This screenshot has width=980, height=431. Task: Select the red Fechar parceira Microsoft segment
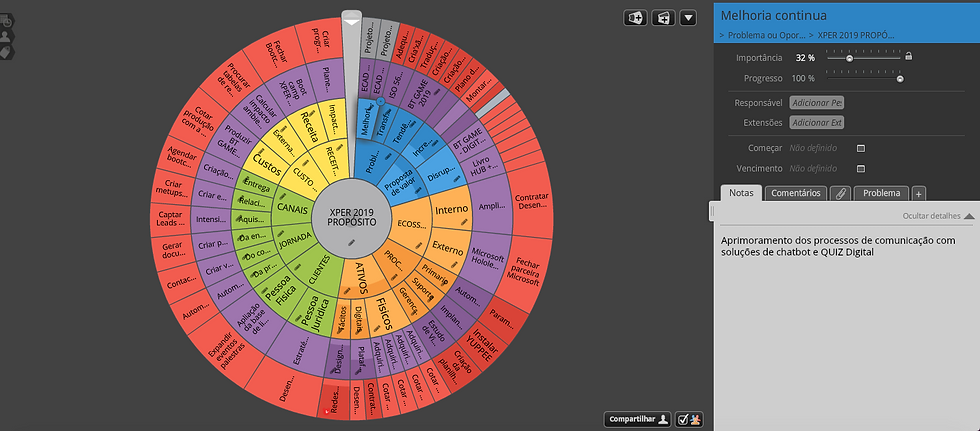point(525,270)
